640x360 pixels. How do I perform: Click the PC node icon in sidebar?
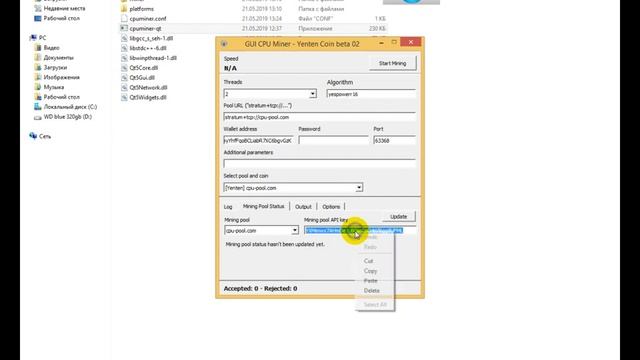(33, 38)
